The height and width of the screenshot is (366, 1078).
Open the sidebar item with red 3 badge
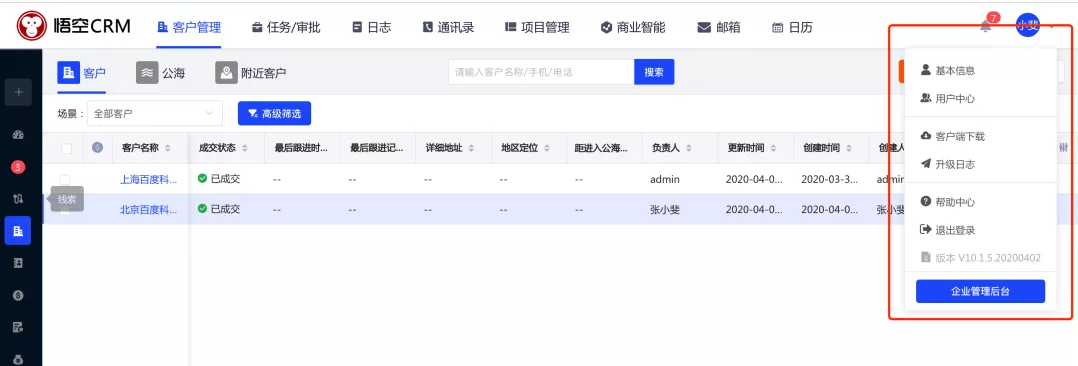coord(19,166)
